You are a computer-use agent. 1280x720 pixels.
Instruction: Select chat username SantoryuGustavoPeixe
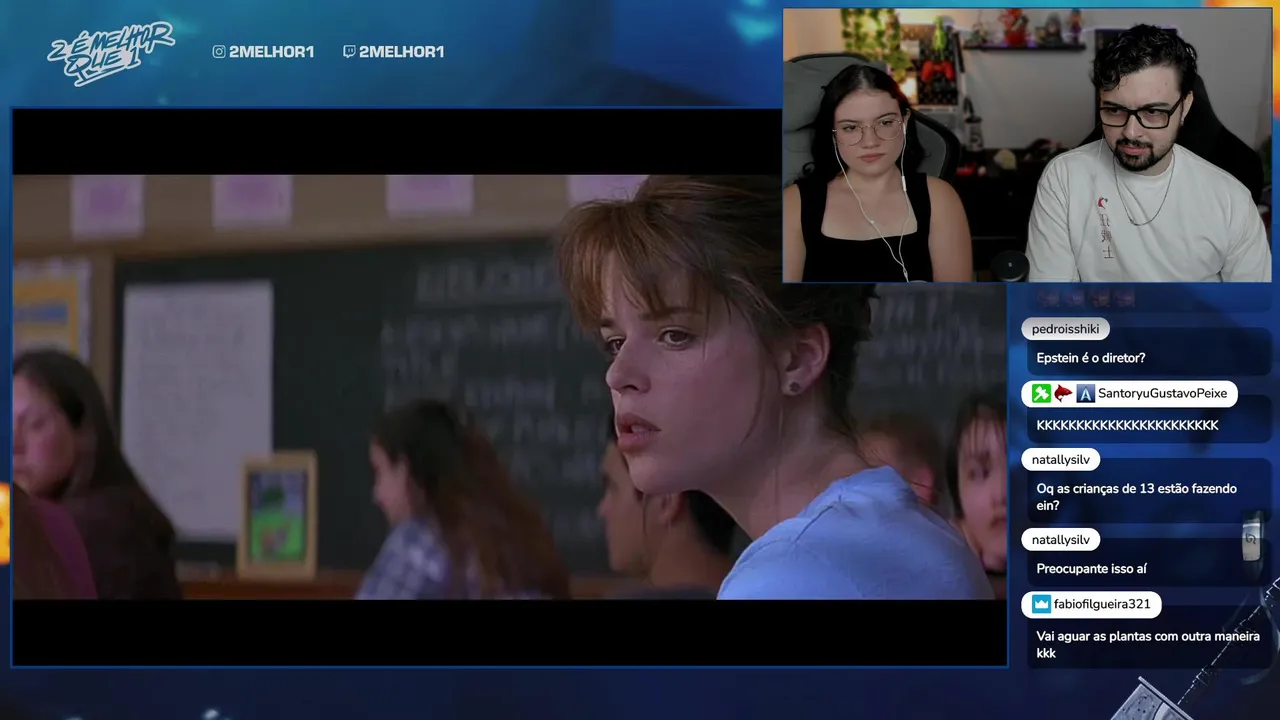(x=1162, y=394)
